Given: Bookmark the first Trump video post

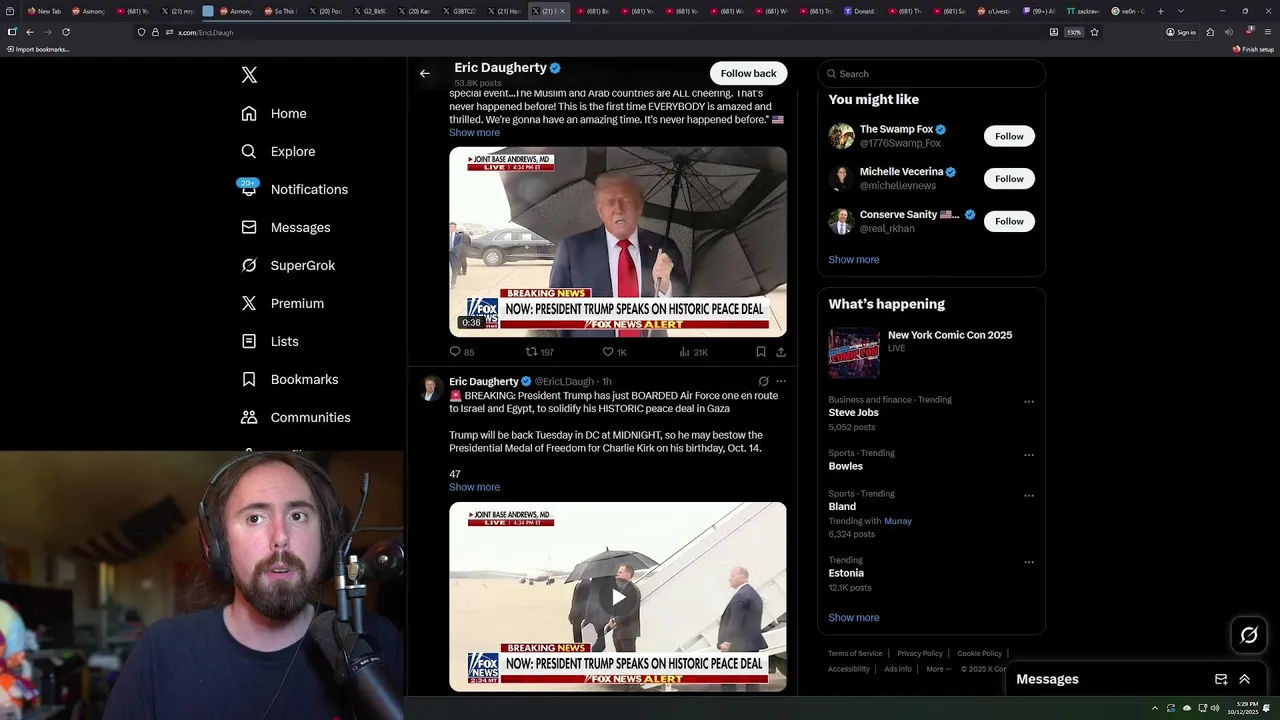Looking at the screenshot, I should [761, 352].
